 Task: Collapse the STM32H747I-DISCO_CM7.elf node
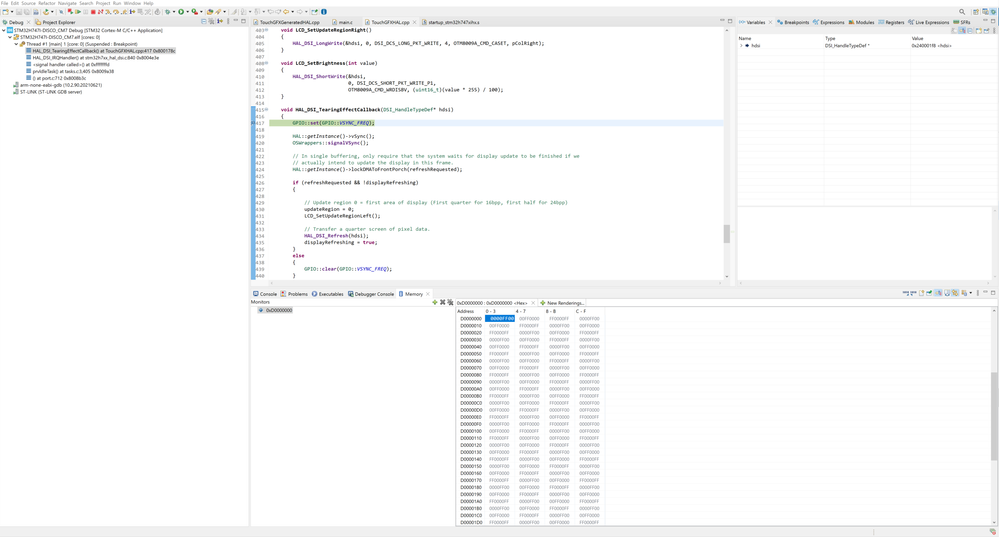coord(10,37)
